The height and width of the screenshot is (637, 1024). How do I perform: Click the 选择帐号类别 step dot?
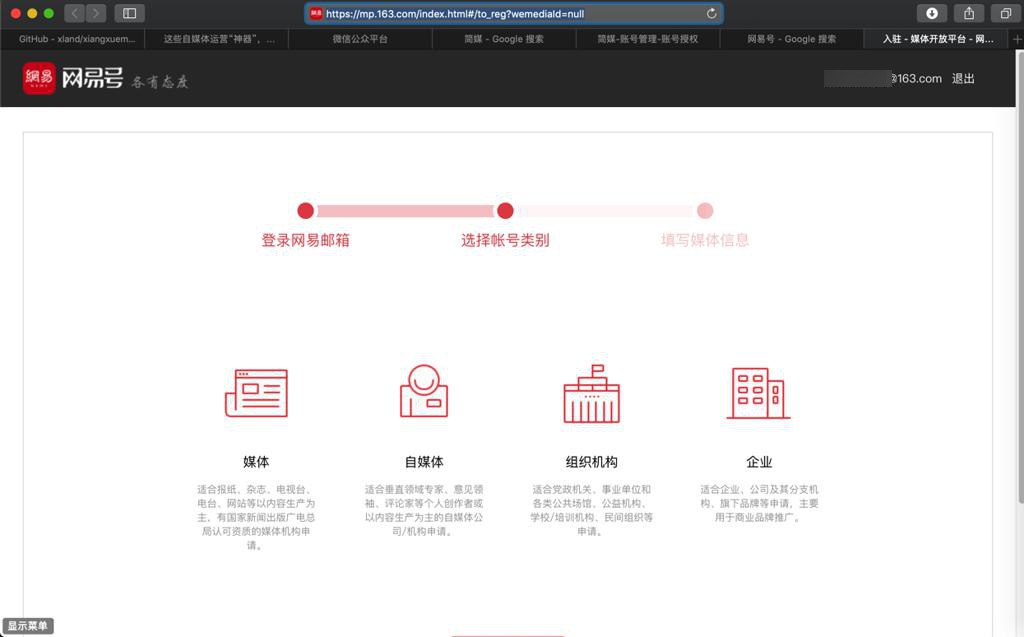point(505,210)
